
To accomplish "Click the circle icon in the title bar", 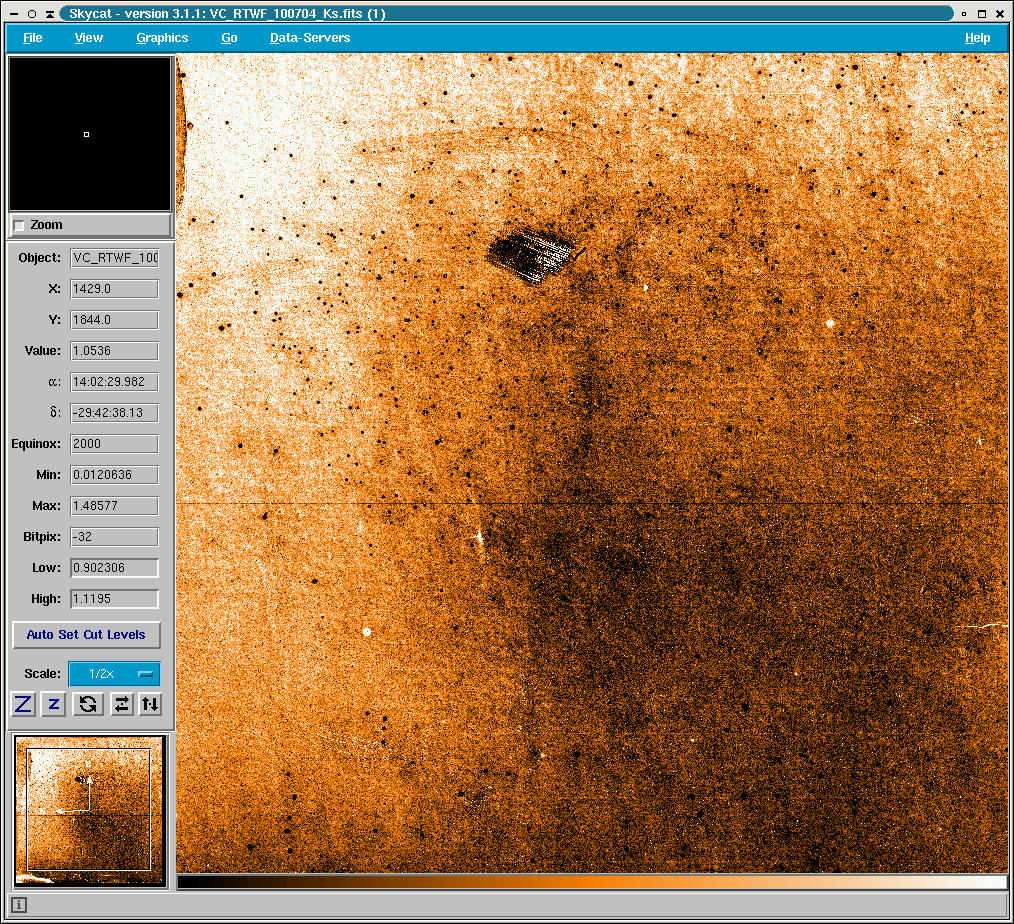I will (32, 14).
